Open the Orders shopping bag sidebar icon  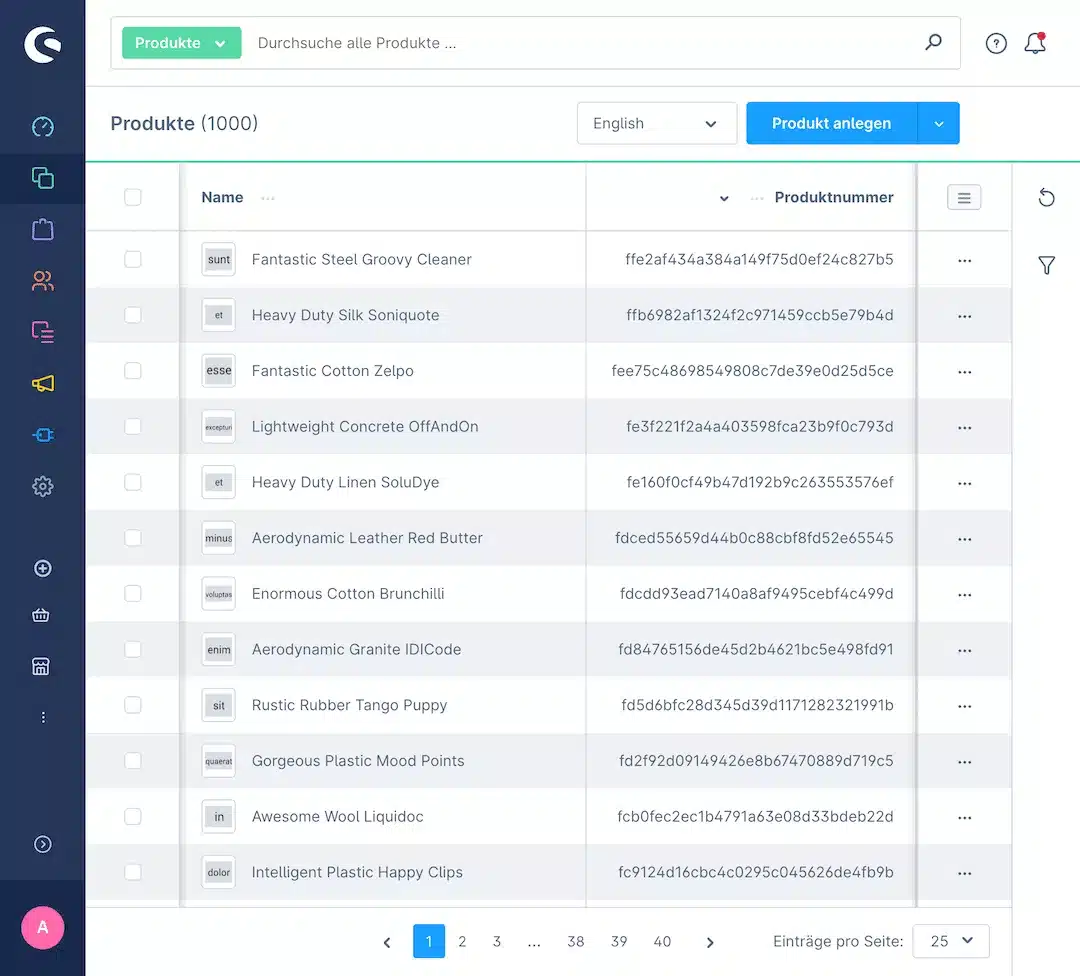coord(42,229)
